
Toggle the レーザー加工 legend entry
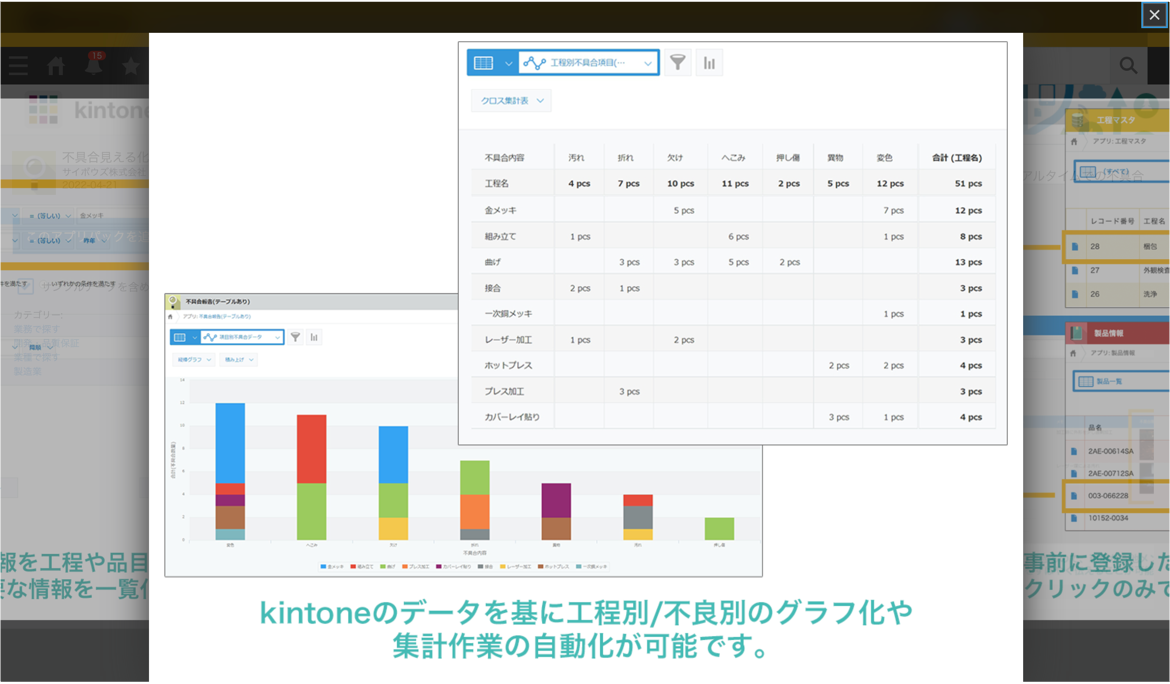(516, 567)
